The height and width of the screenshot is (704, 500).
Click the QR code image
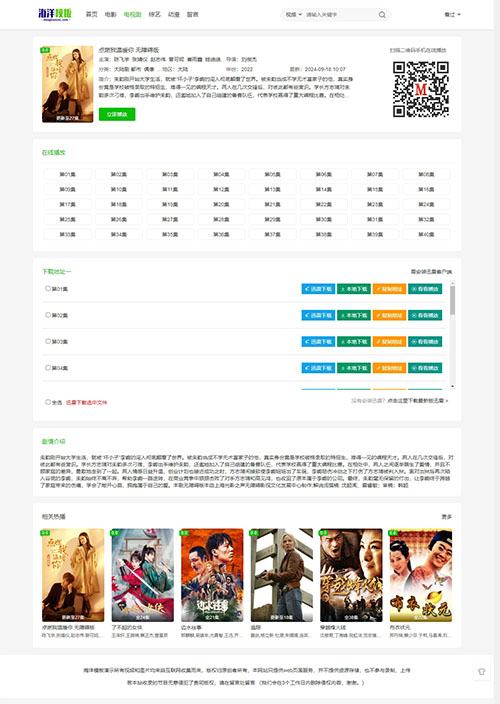coord(421,89)
